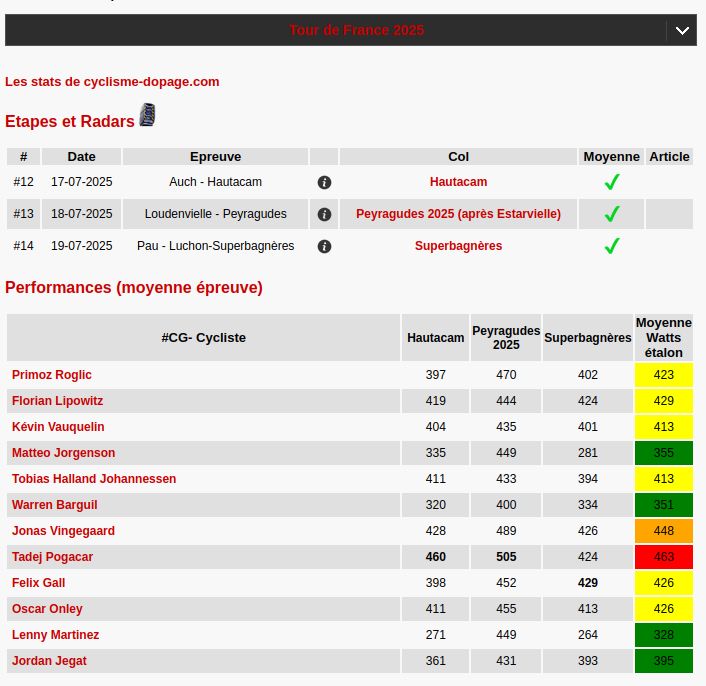Open Jonas Vingegaard's profile
This screenshot has width=706, height=686.
pos(63,531)
